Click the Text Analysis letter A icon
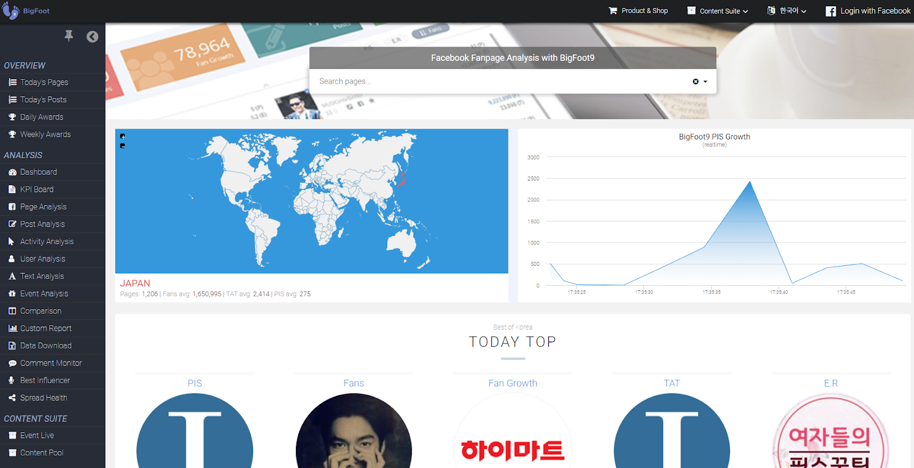Screen dimensions: 914x468 [x=12, y=276]
